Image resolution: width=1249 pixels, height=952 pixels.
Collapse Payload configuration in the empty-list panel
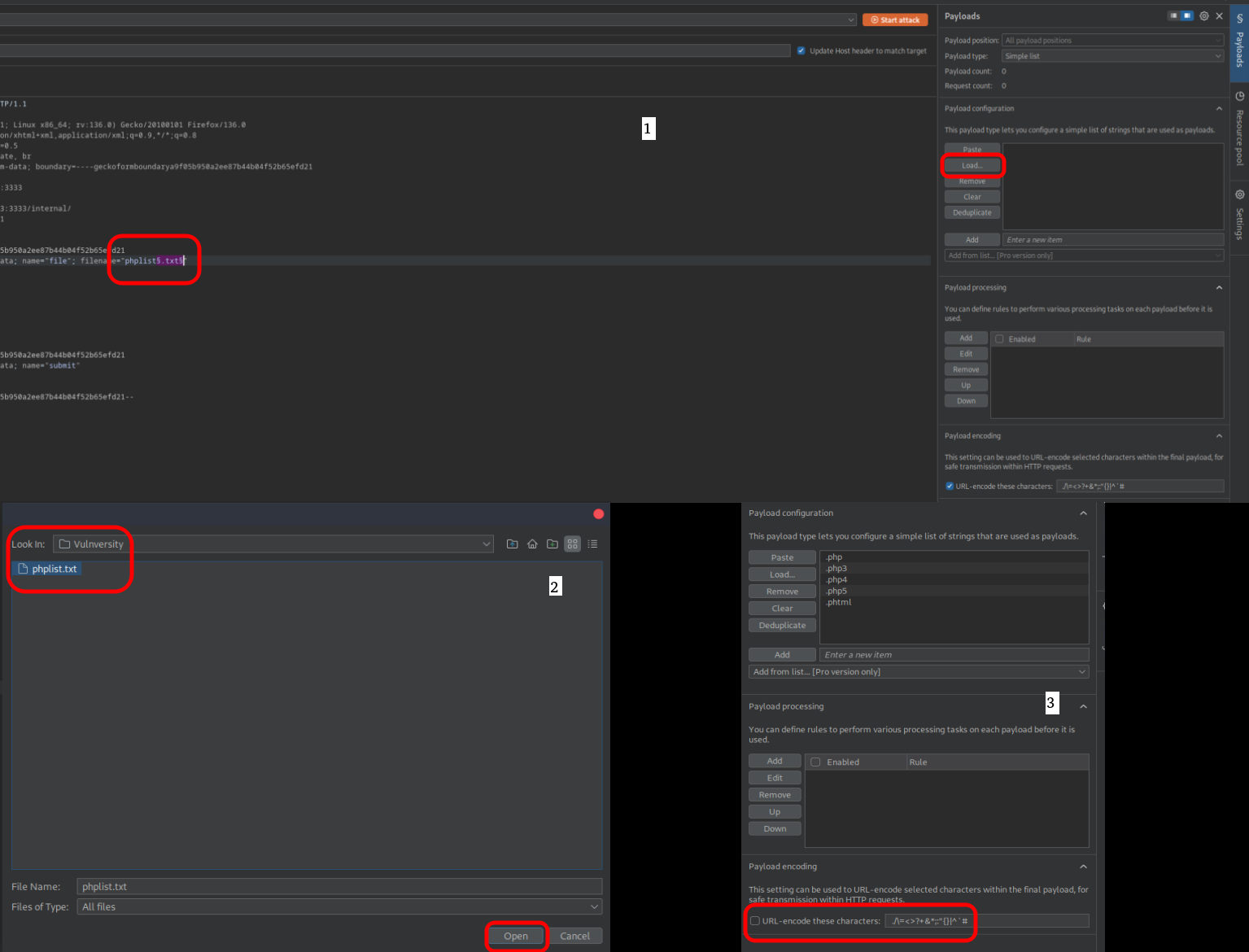tap(1219, 108)
